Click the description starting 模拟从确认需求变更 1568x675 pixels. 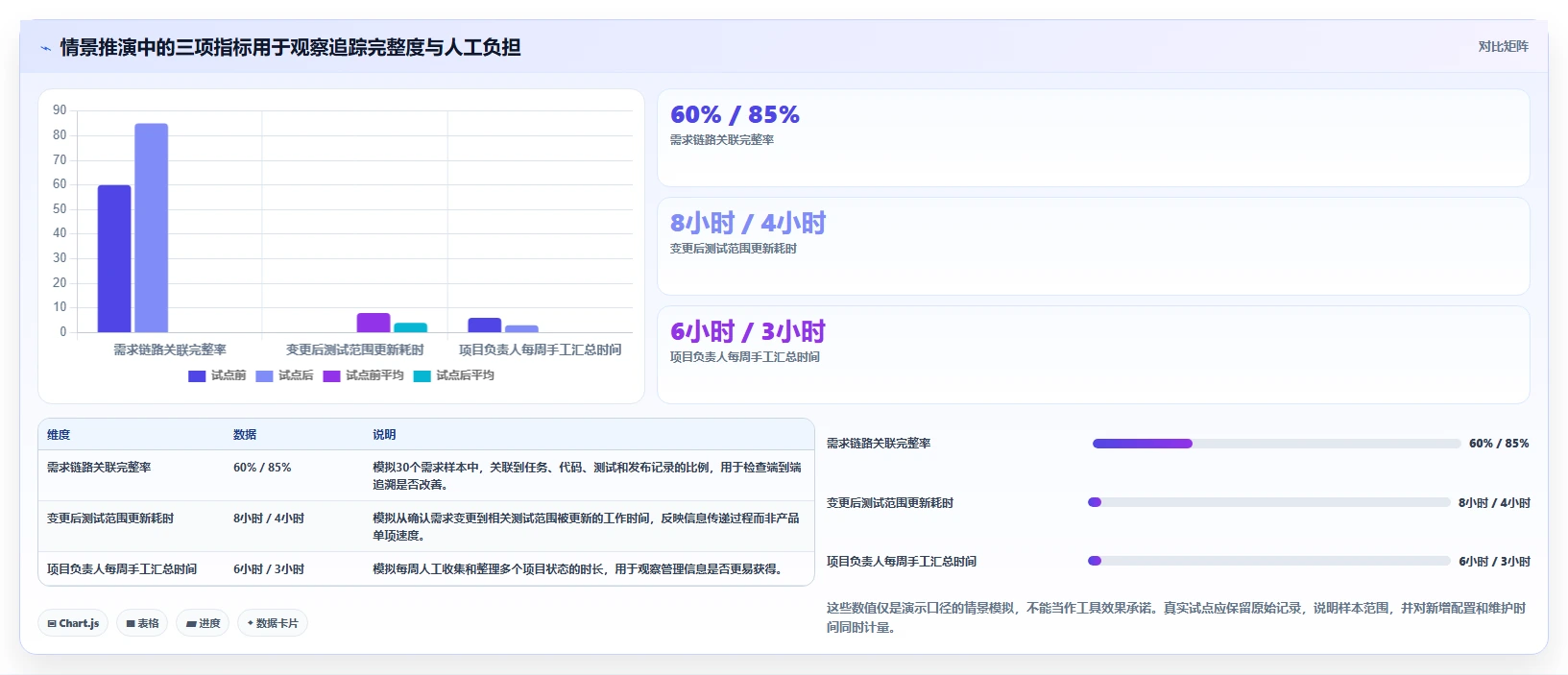586,527
